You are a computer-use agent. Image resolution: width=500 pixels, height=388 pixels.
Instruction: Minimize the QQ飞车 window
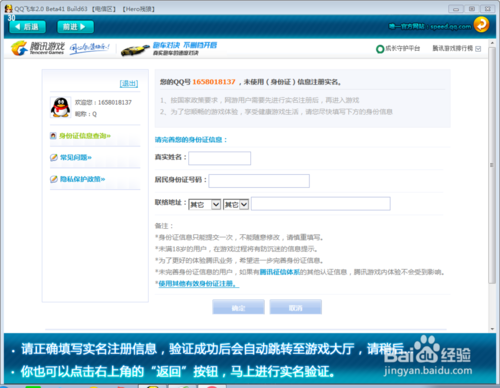coord(456,9)
